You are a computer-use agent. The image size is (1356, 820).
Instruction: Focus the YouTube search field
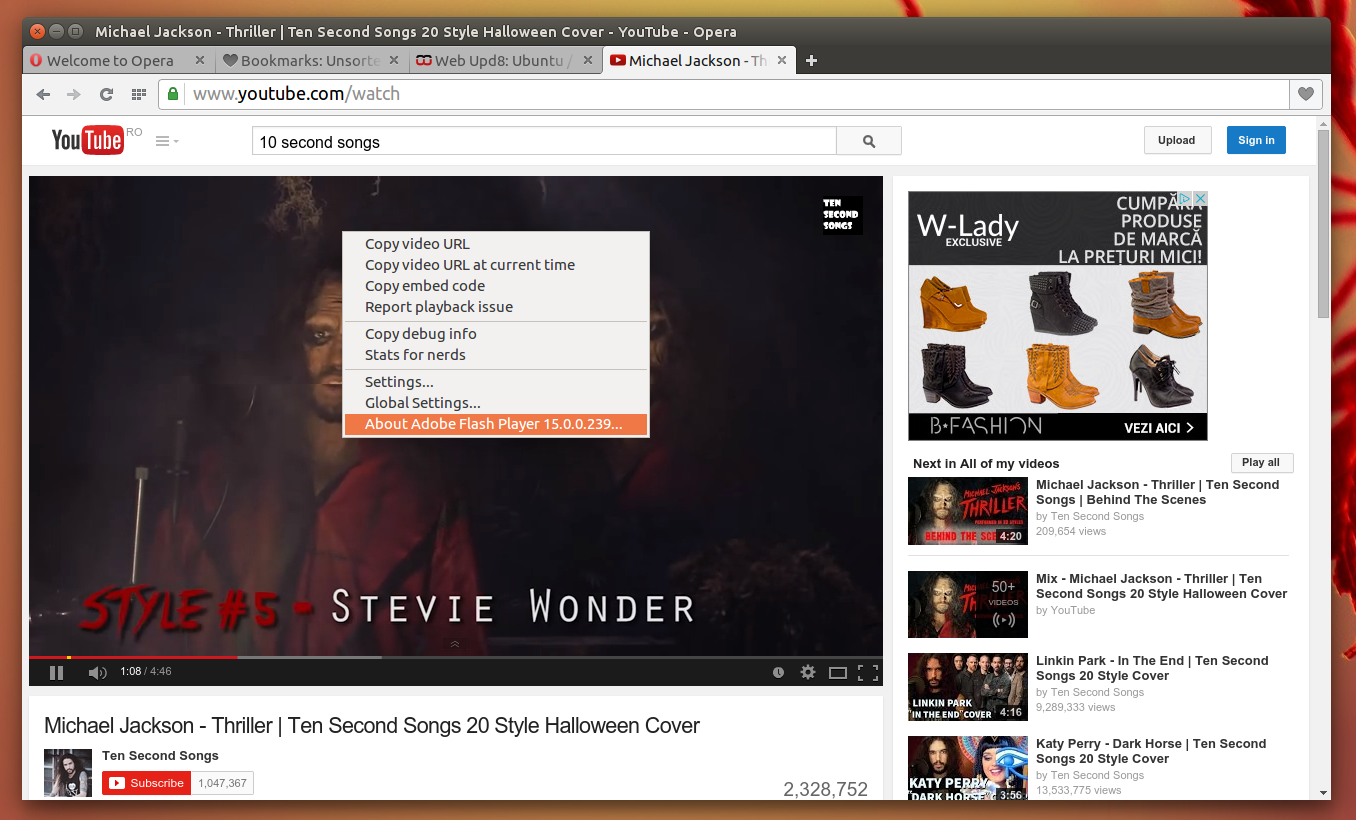click(x=544, y=141)
